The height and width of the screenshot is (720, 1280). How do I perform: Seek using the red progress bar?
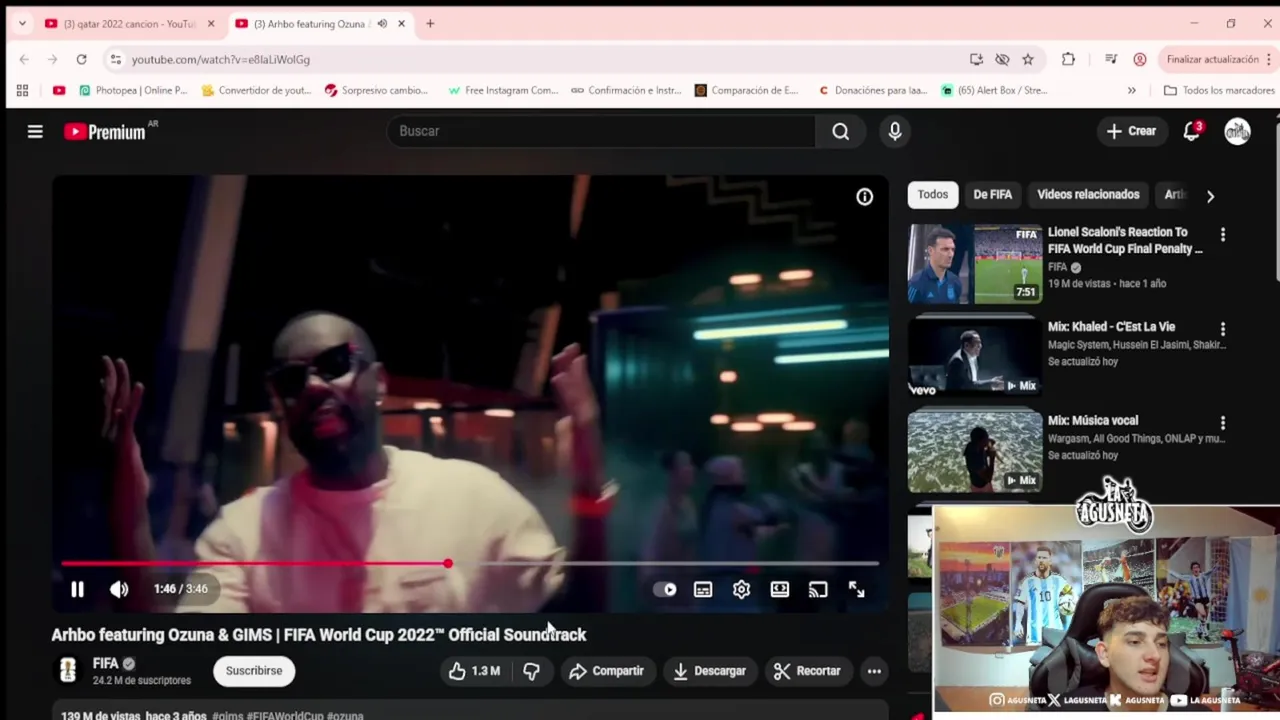pos(470,563)
